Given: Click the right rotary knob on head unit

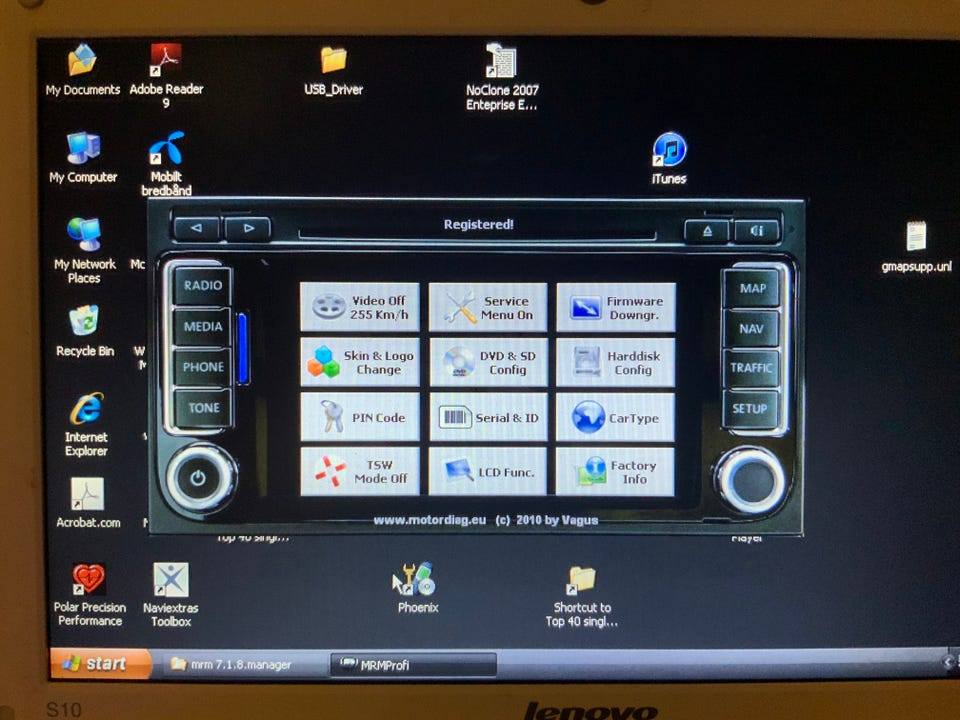Looking at the screenshot, I should click(x=751, y=481).
